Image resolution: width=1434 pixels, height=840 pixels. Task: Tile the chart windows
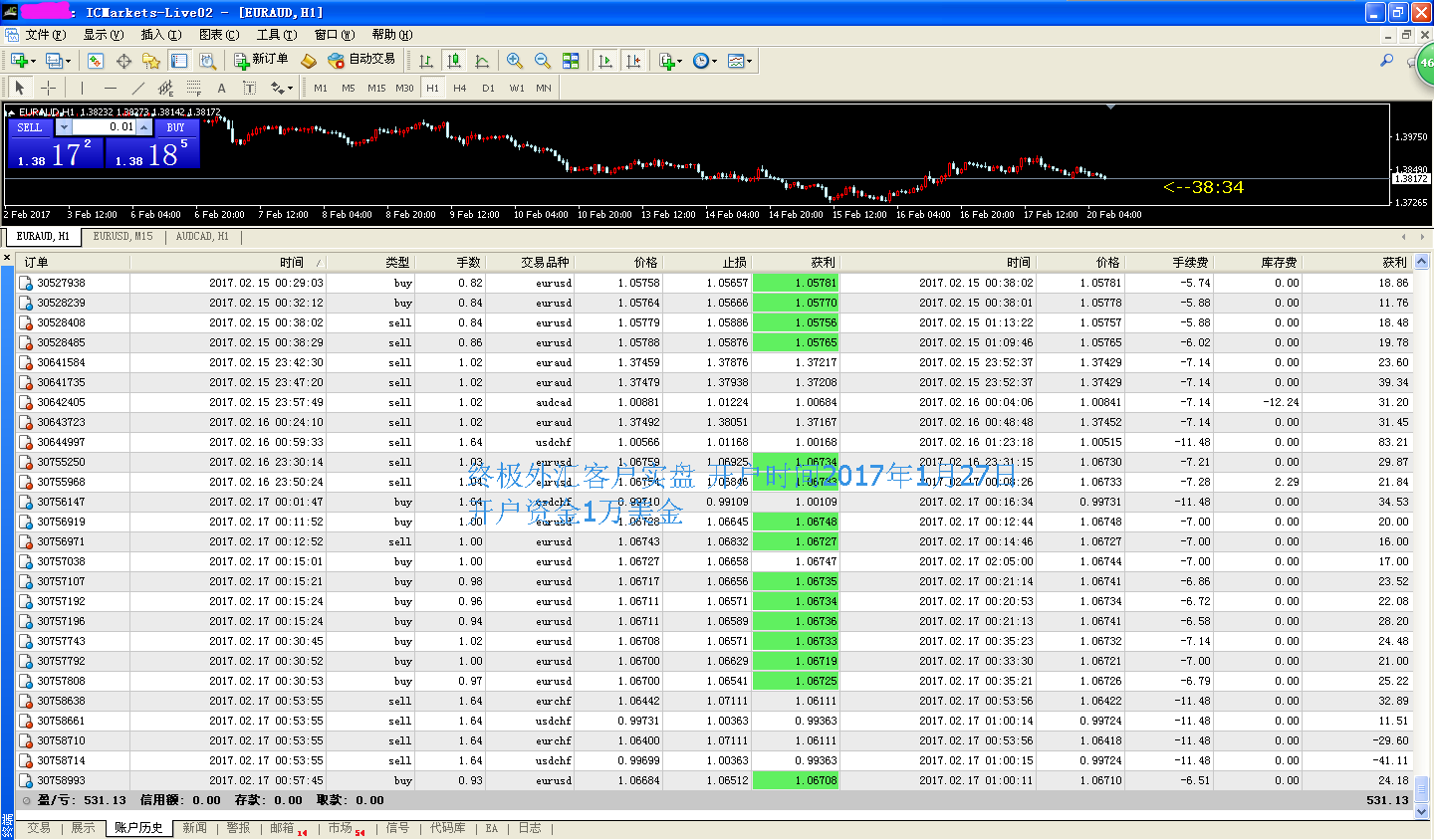tap(571, 61)
